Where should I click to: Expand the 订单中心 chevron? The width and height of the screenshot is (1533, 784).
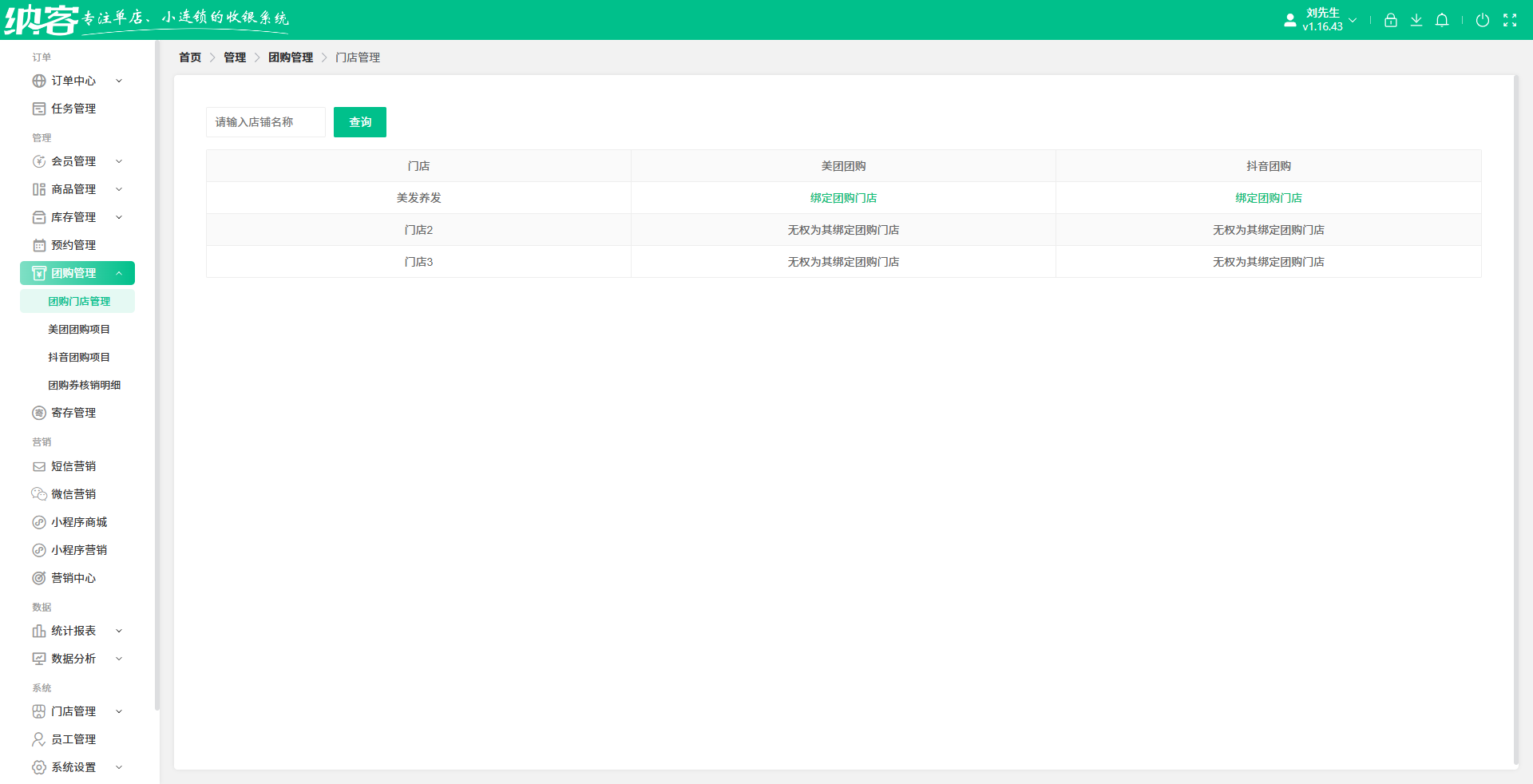[x=119, y=81]
